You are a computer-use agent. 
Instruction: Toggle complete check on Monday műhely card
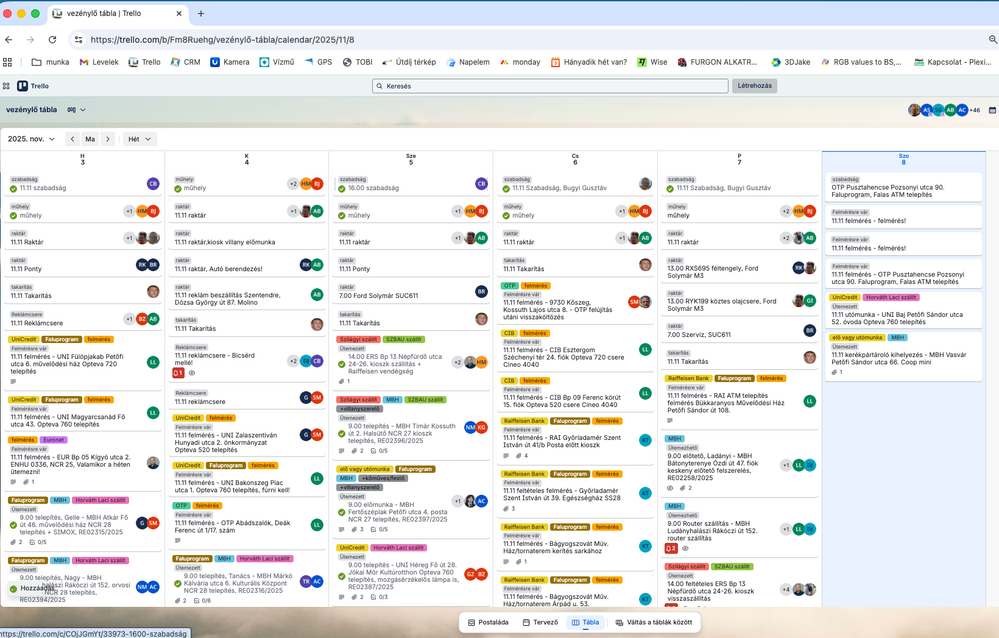coord(13,215)
